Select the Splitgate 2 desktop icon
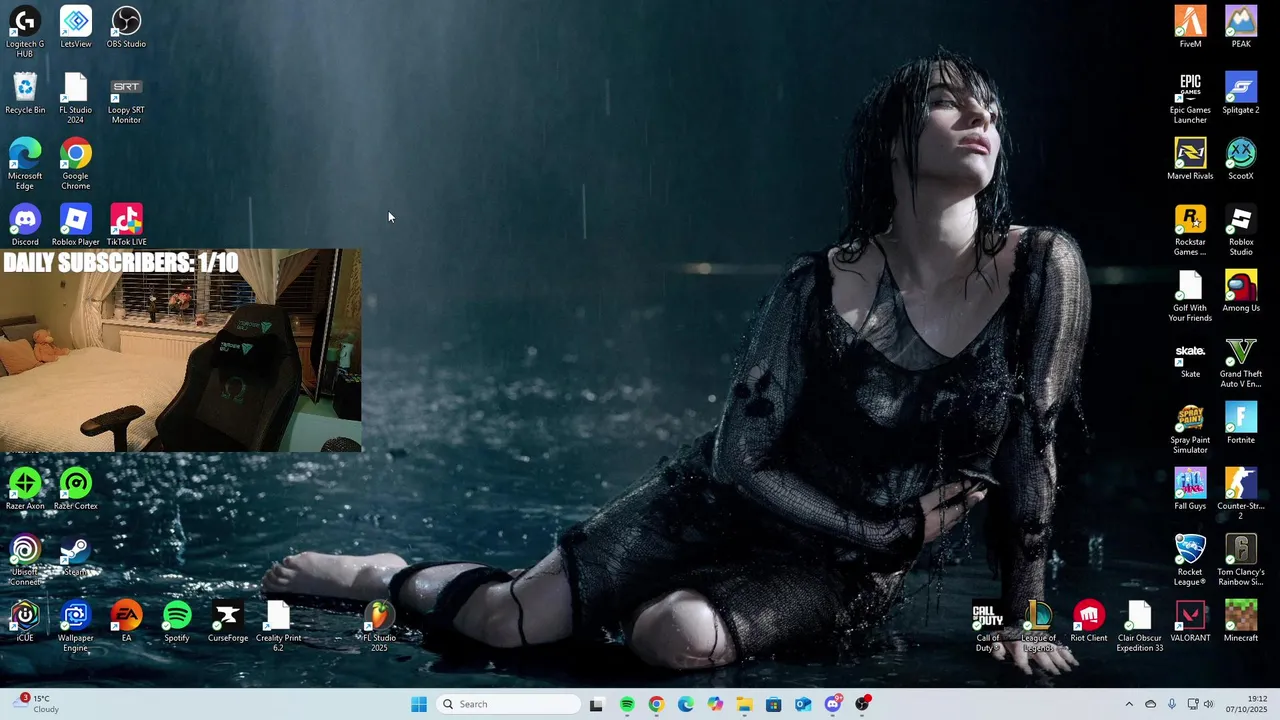The width and height of the screenshot is (1280, 720). [1241, 94]
